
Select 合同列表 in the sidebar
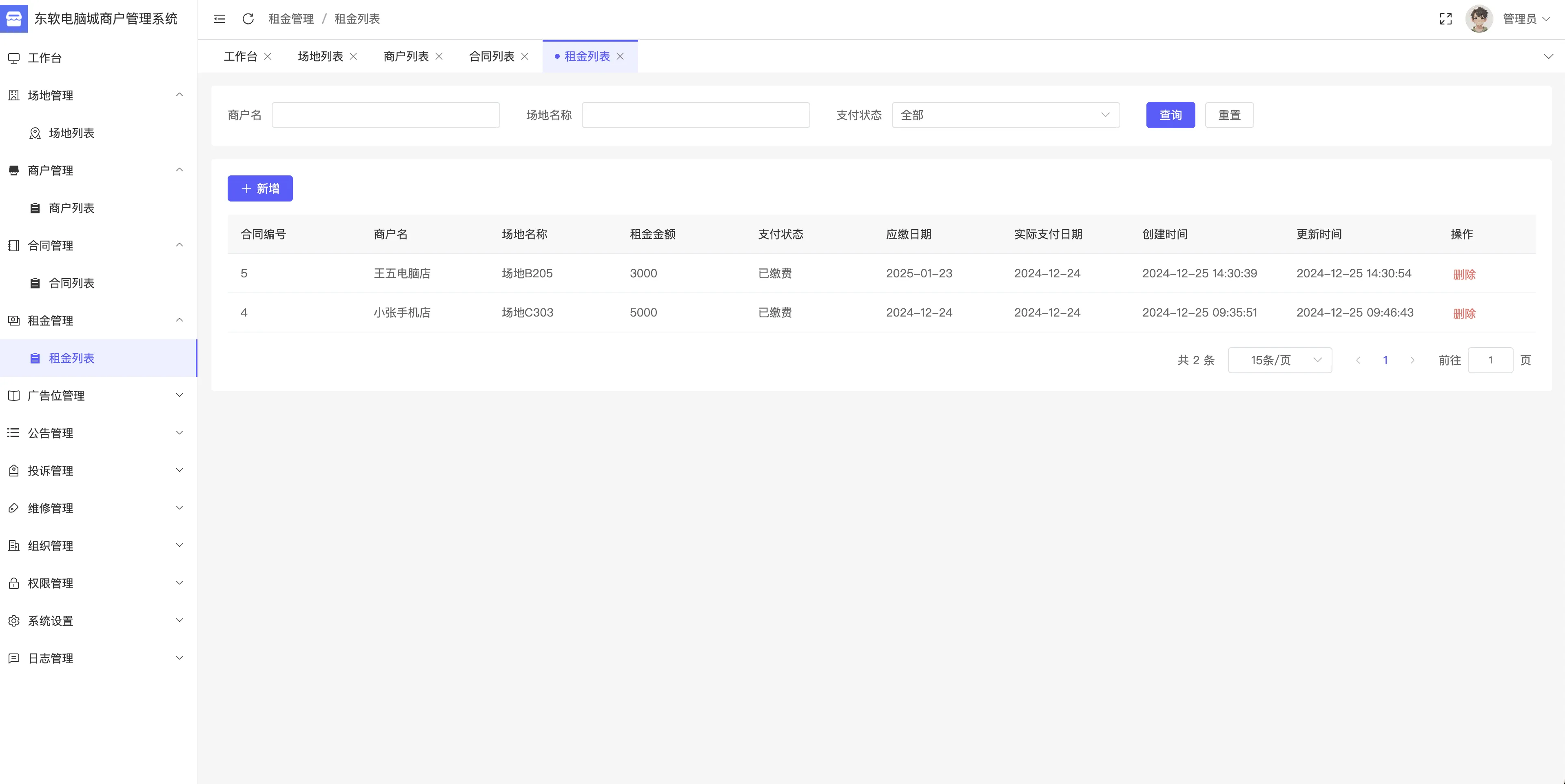(x=71, y=283)
